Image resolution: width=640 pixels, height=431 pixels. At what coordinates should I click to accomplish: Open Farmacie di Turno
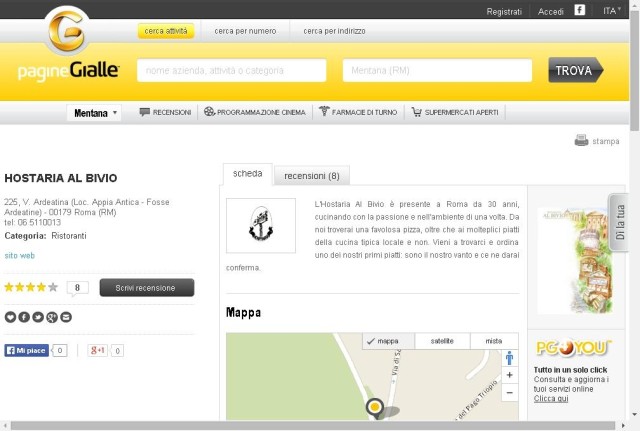[x=358, y=112]
